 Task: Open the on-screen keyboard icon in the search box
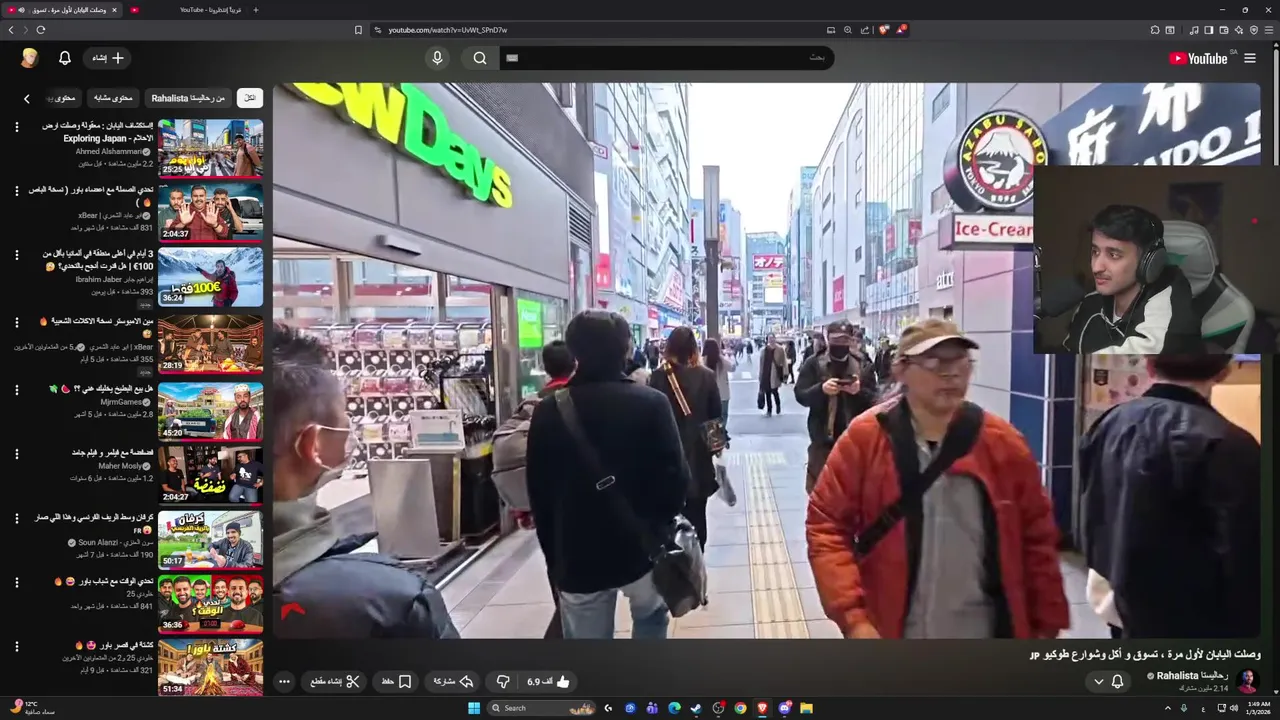[513, 58]
